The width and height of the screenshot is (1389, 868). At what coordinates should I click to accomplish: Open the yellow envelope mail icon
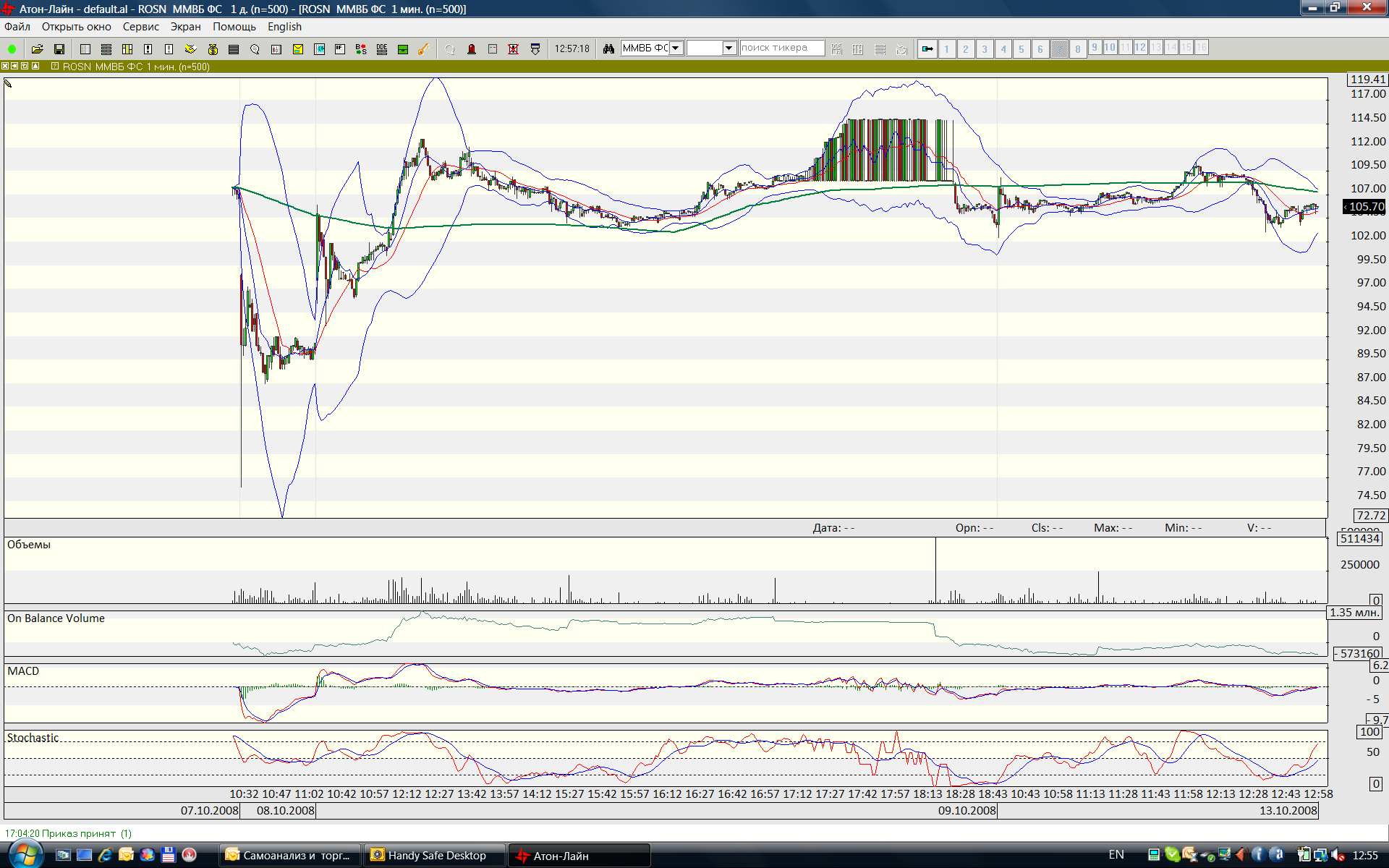297,49
